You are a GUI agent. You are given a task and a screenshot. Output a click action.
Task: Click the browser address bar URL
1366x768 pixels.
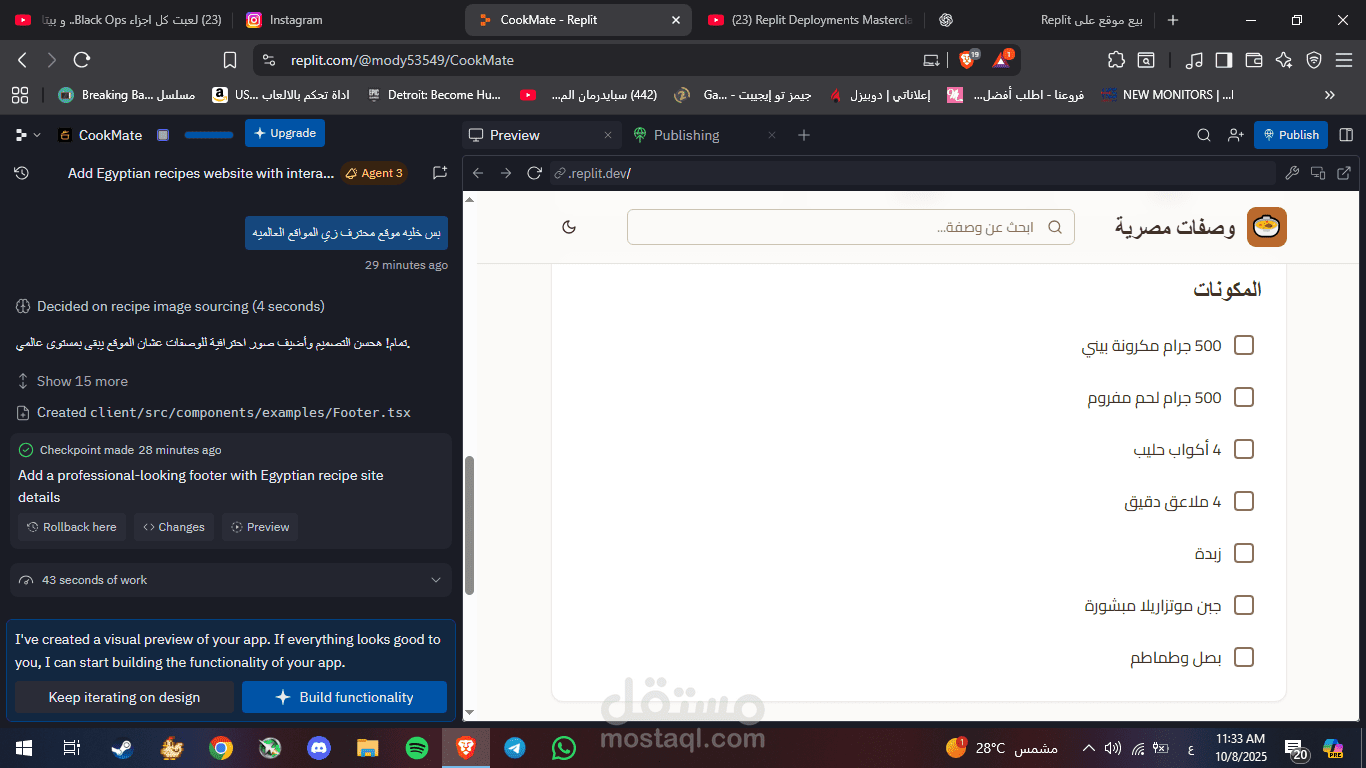[402, 60]
